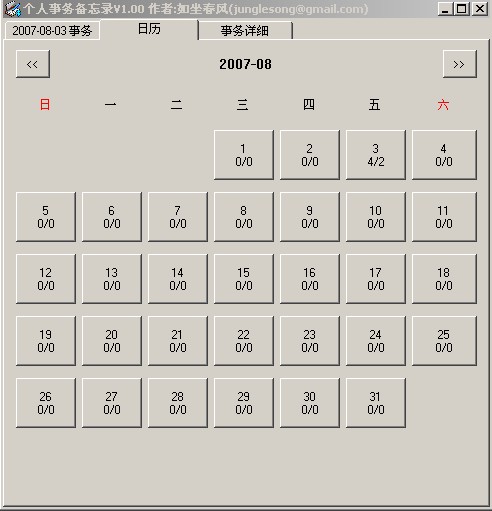This screenshot has height=511, width=492.
Task: Select day 31 button
Action: tap(376, 403)
